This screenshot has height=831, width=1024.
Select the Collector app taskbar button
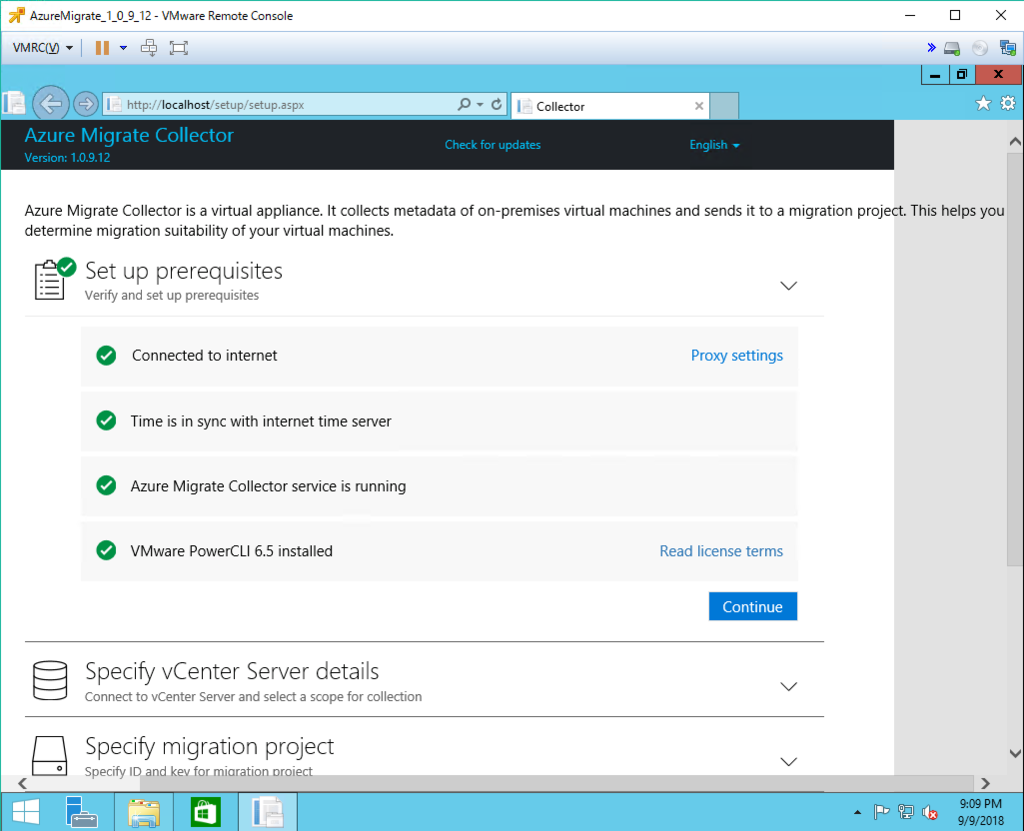click(x=268, y=812)
